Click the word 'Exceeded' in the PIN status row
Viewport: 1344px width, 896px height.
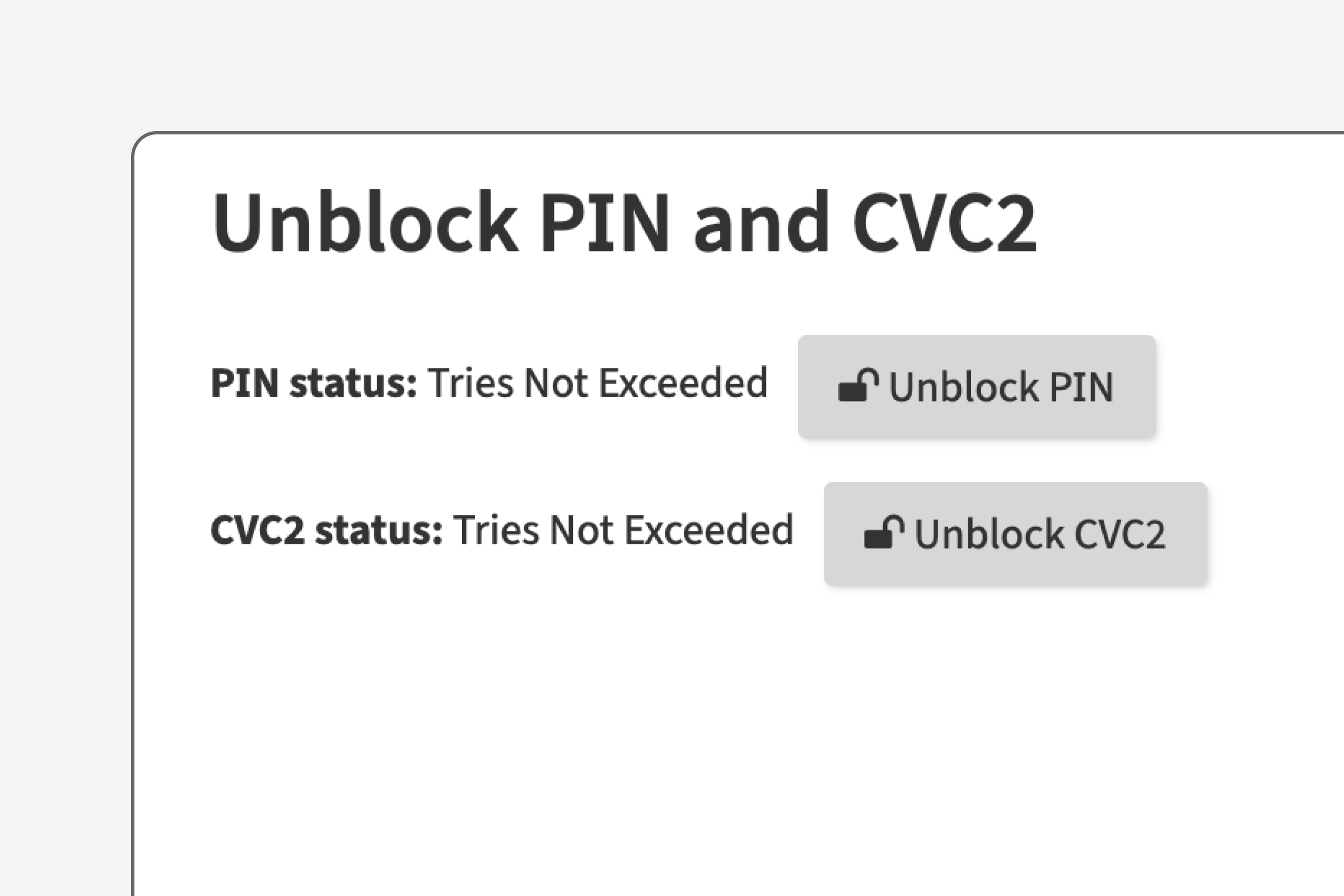683,383
